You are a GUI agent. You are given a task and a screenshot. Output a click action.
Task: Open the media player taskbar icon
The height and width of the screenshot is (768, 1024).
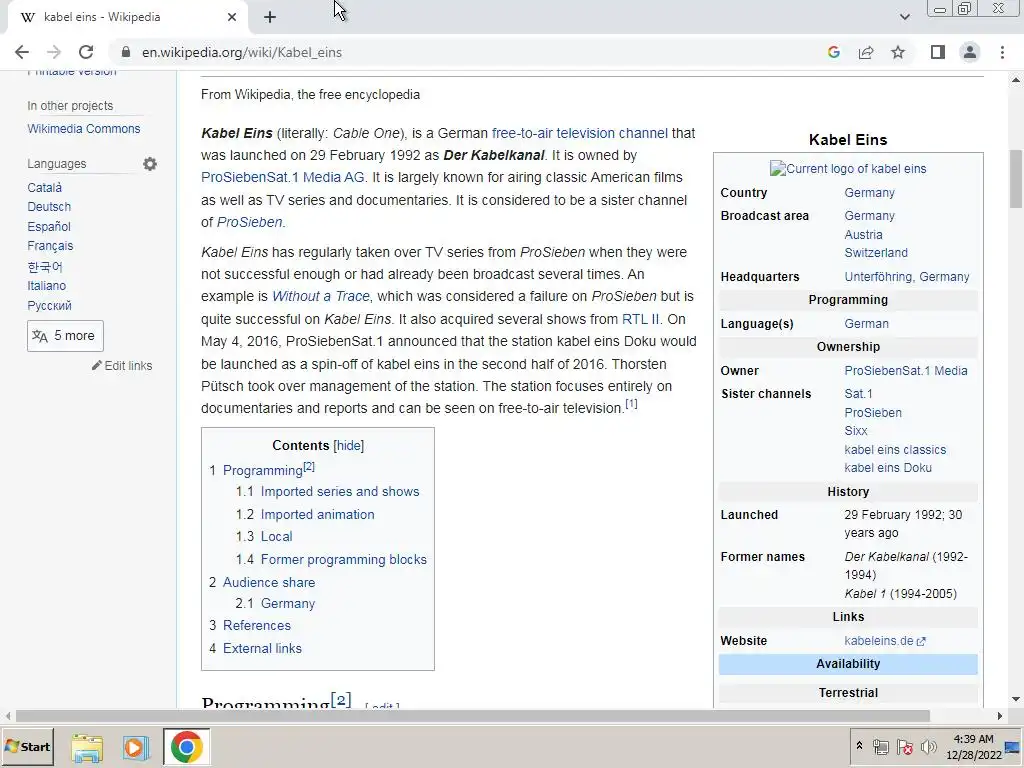click(x=136, y=747)
